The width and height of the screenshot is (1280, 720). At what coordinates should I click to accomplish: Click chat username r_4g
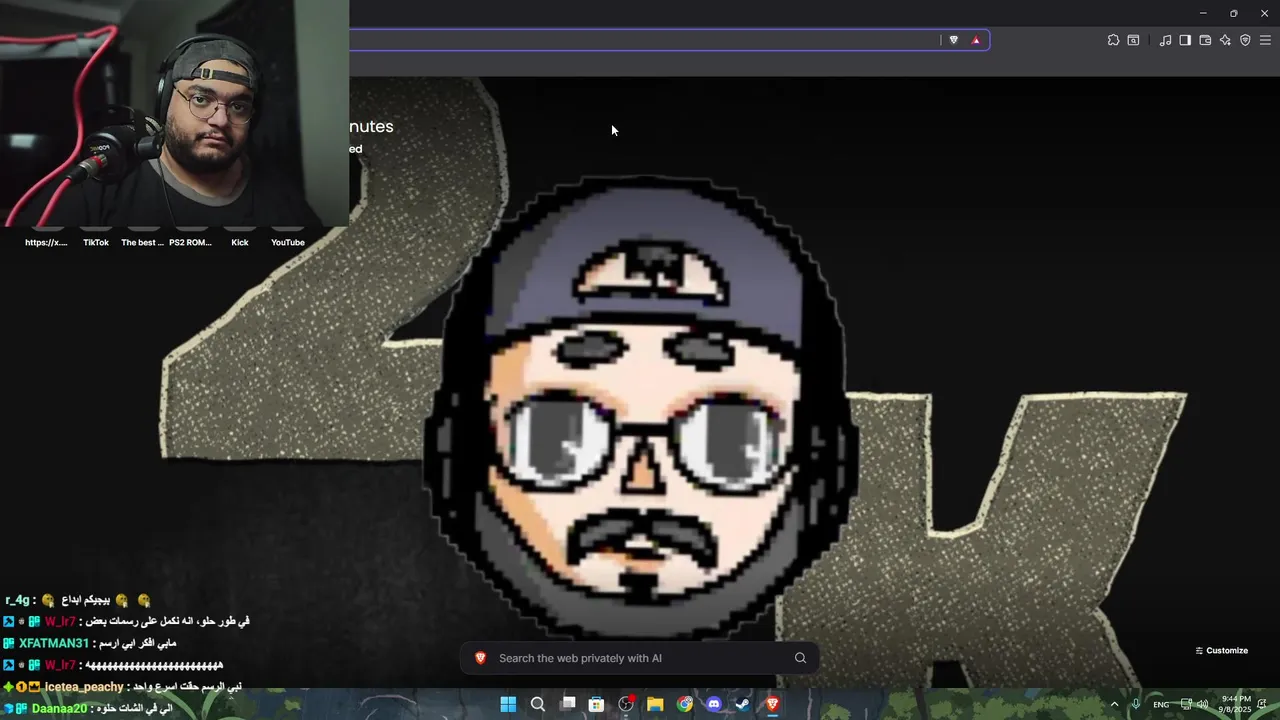[17, 600]
